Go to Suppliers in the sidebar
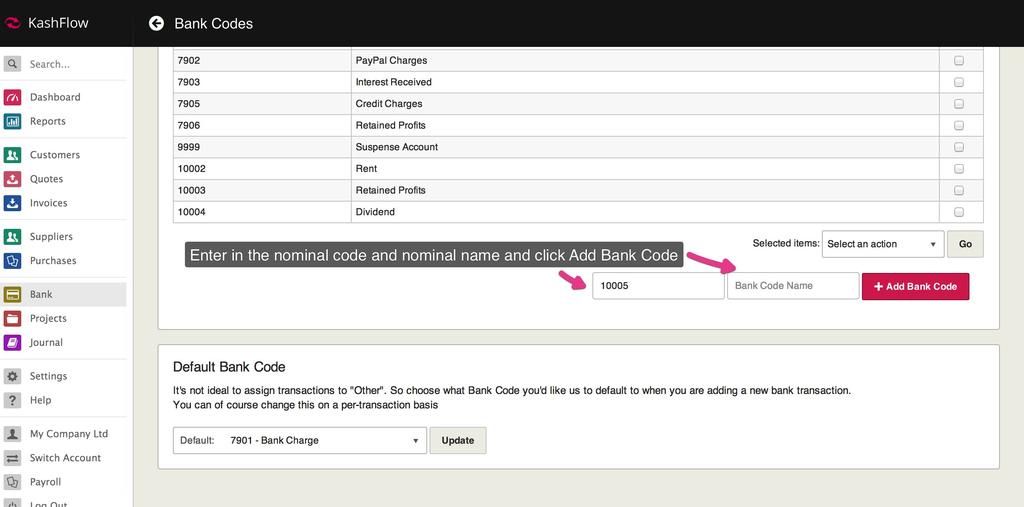The width and height of the screenshot is (1024, 507). [51, 237]
